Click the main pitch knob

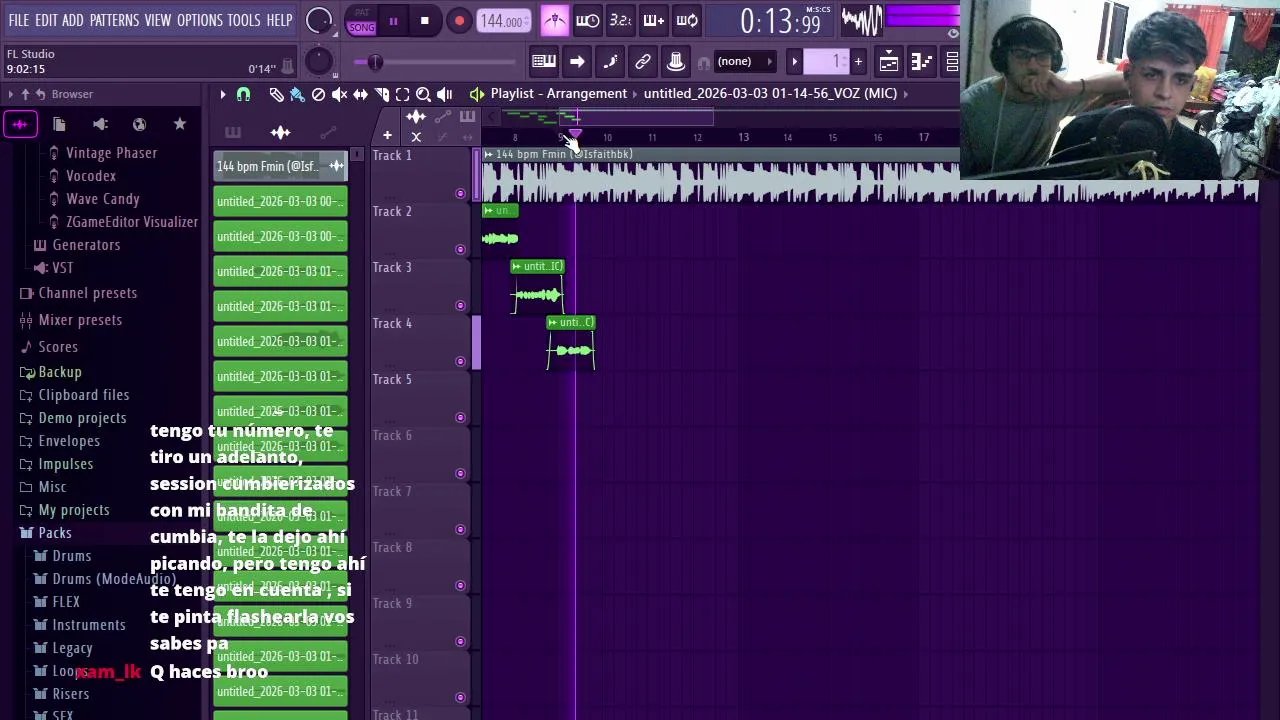point(319,62)
